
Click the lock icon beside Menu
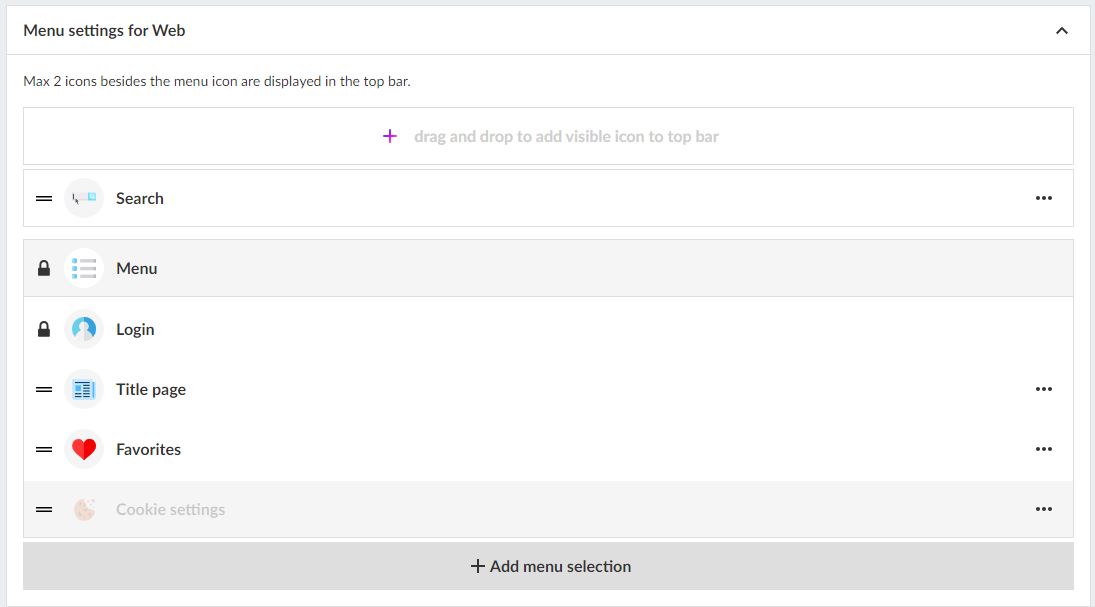44,268
